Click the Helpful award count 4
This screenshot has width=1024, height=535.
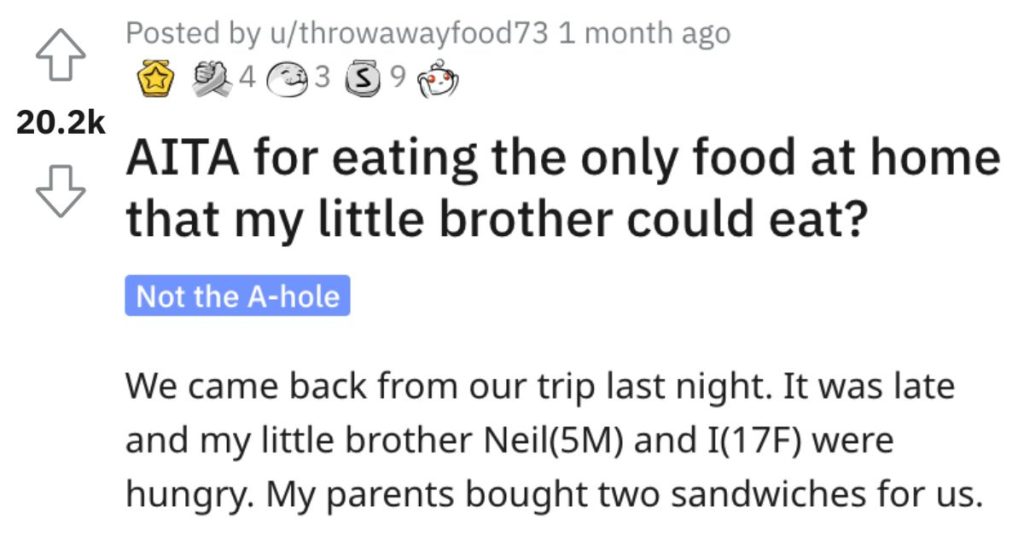[x=246, y=78]
